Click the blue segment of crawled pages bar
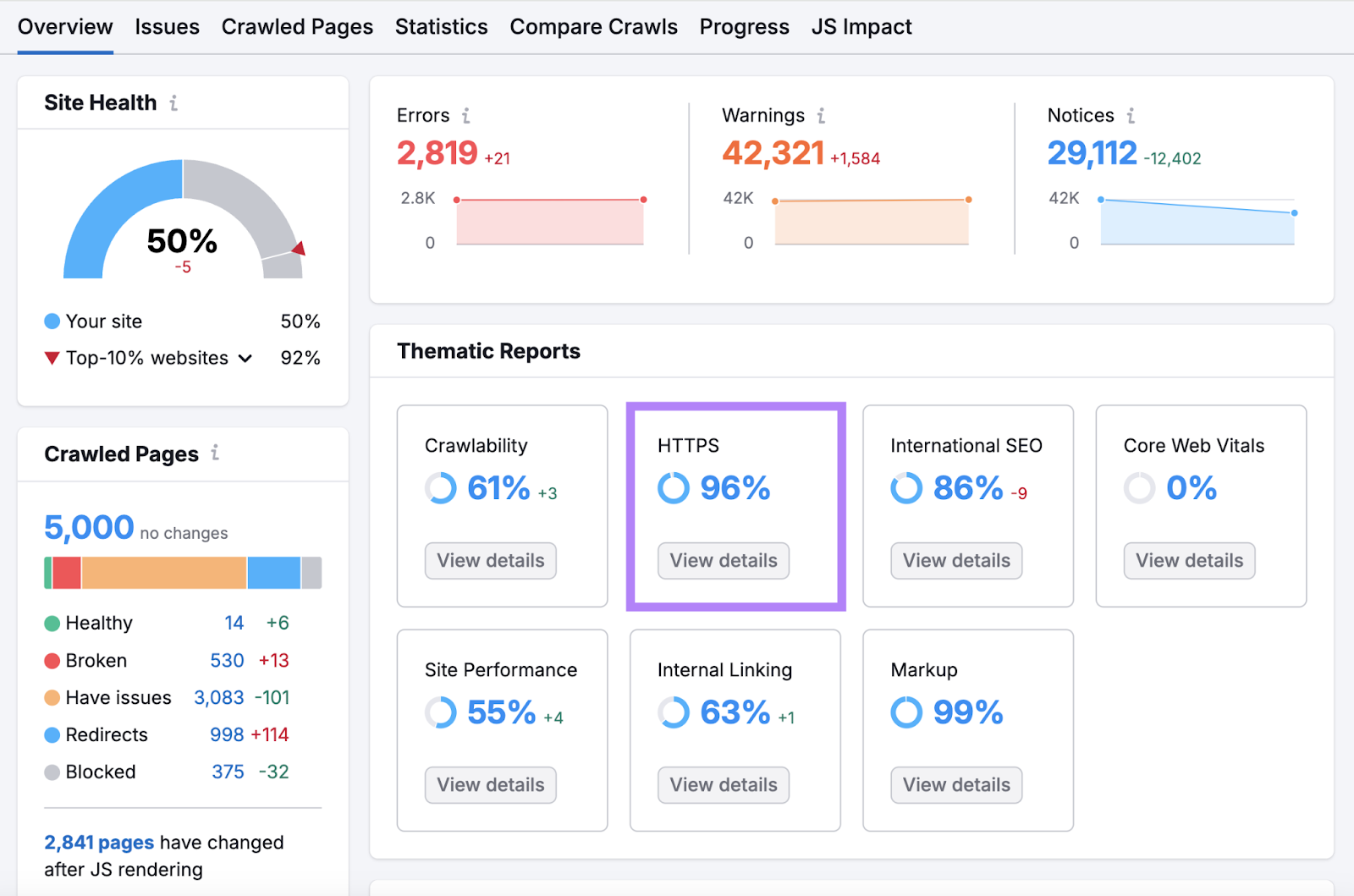The width and height of the screenshot is (1354, 896). pyautogui.click(x=274, y=573)
